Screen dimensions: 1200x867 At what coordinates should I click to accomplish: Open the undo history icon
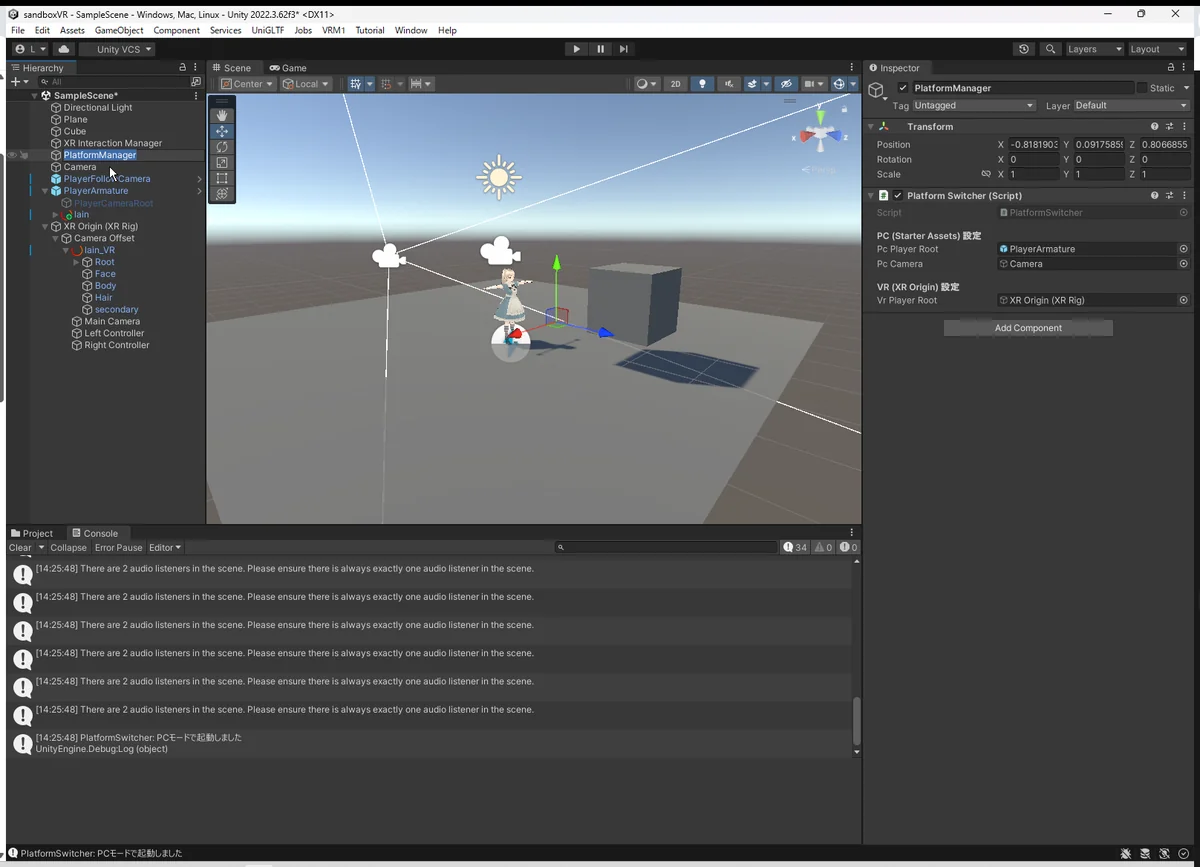coord(1023,49)
